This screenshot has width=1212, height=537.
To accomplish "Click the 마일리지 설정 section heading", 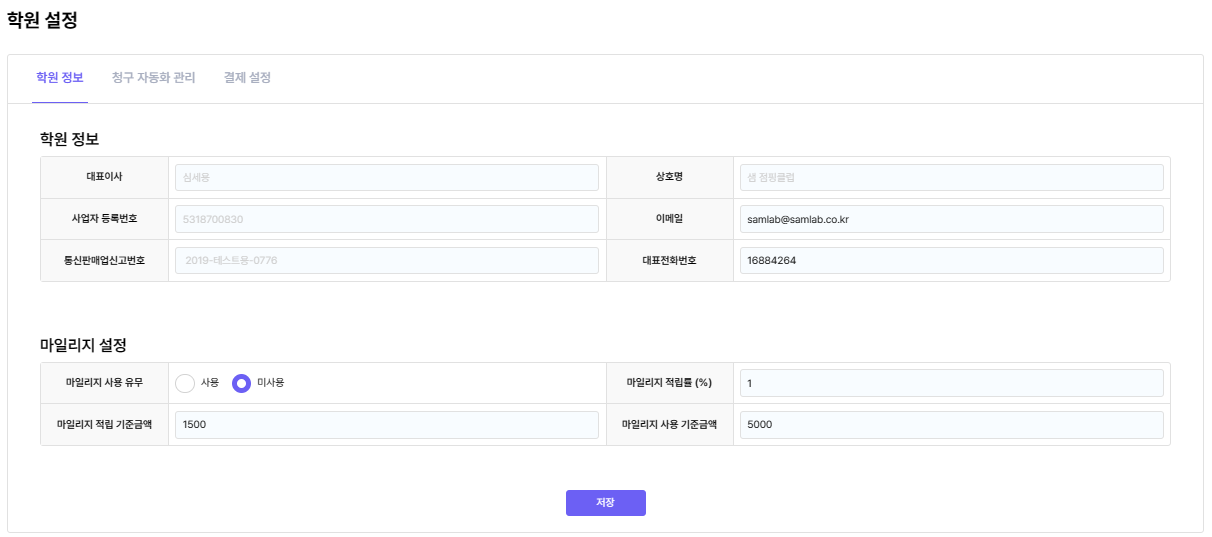I will [x=83, y=345].
